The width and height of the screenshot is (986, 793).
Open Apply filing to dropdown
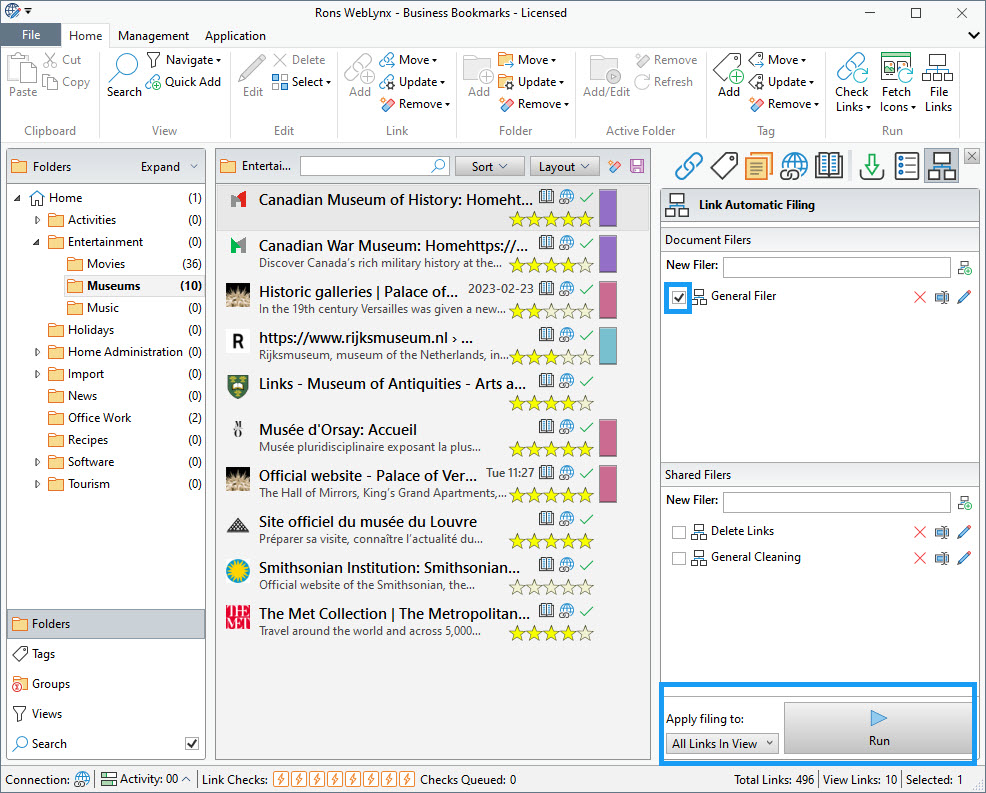tap(722, 743)
